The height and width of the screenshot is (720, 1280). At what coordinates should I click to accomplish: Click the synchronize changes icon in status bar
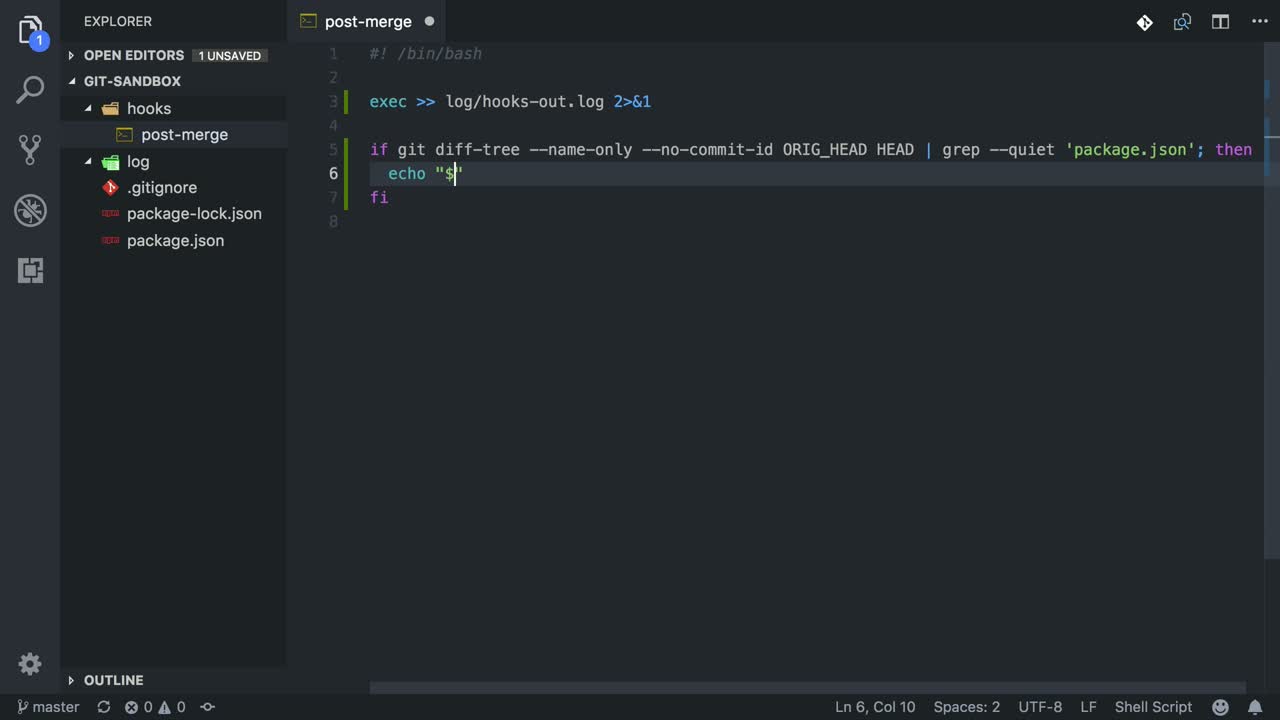[103, 707]
